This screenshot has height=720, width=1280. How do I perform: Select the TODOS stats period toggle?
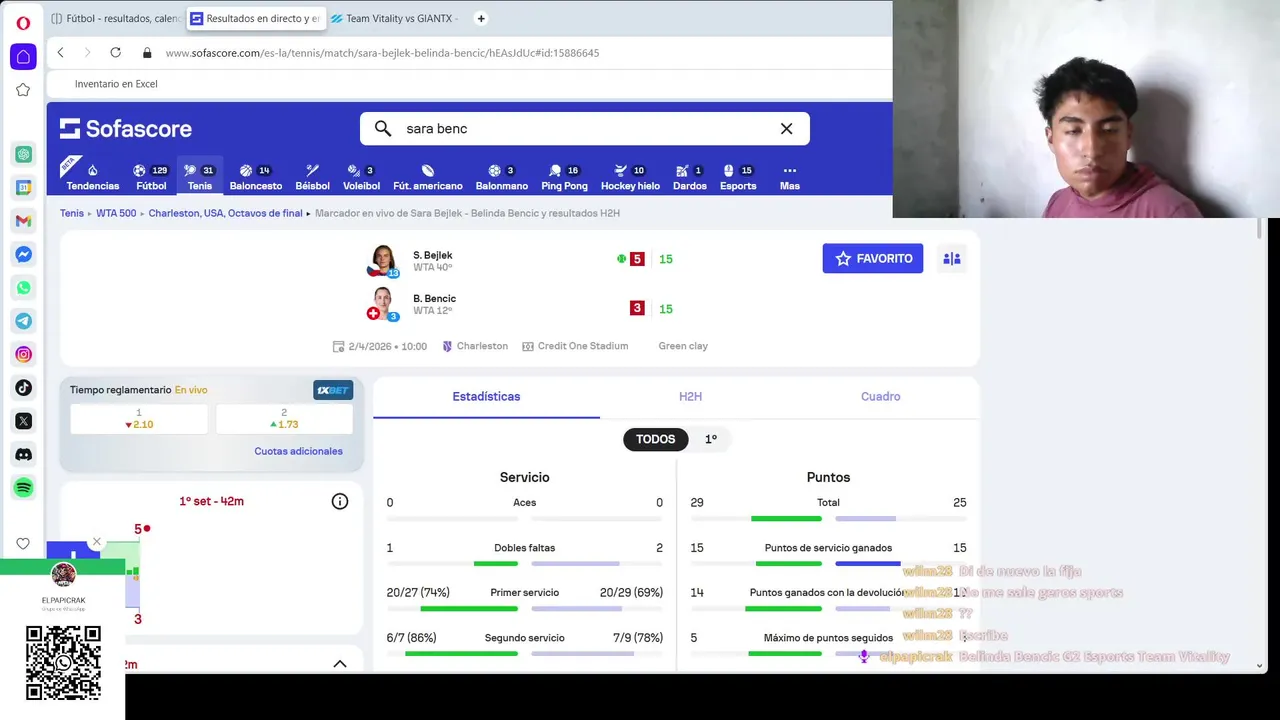tap(656, 439)
